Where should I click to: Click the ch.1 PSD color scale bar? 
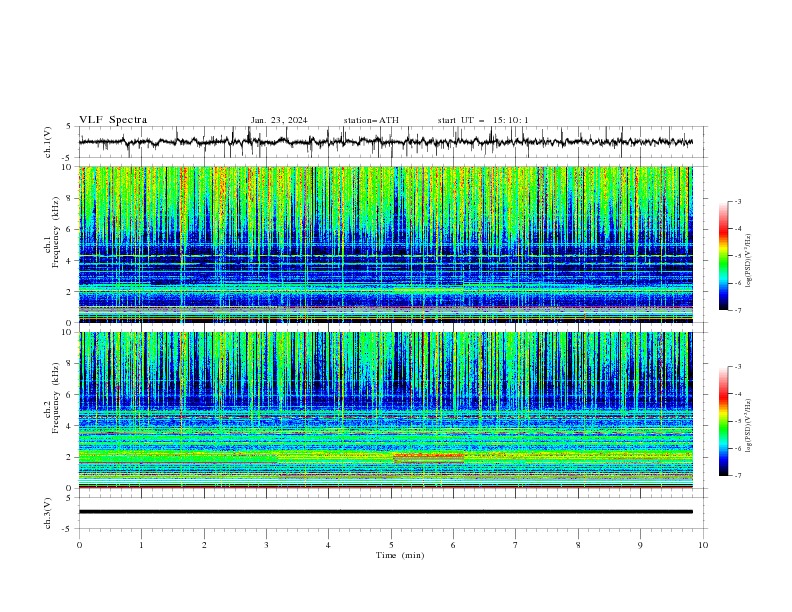[724, 256]
